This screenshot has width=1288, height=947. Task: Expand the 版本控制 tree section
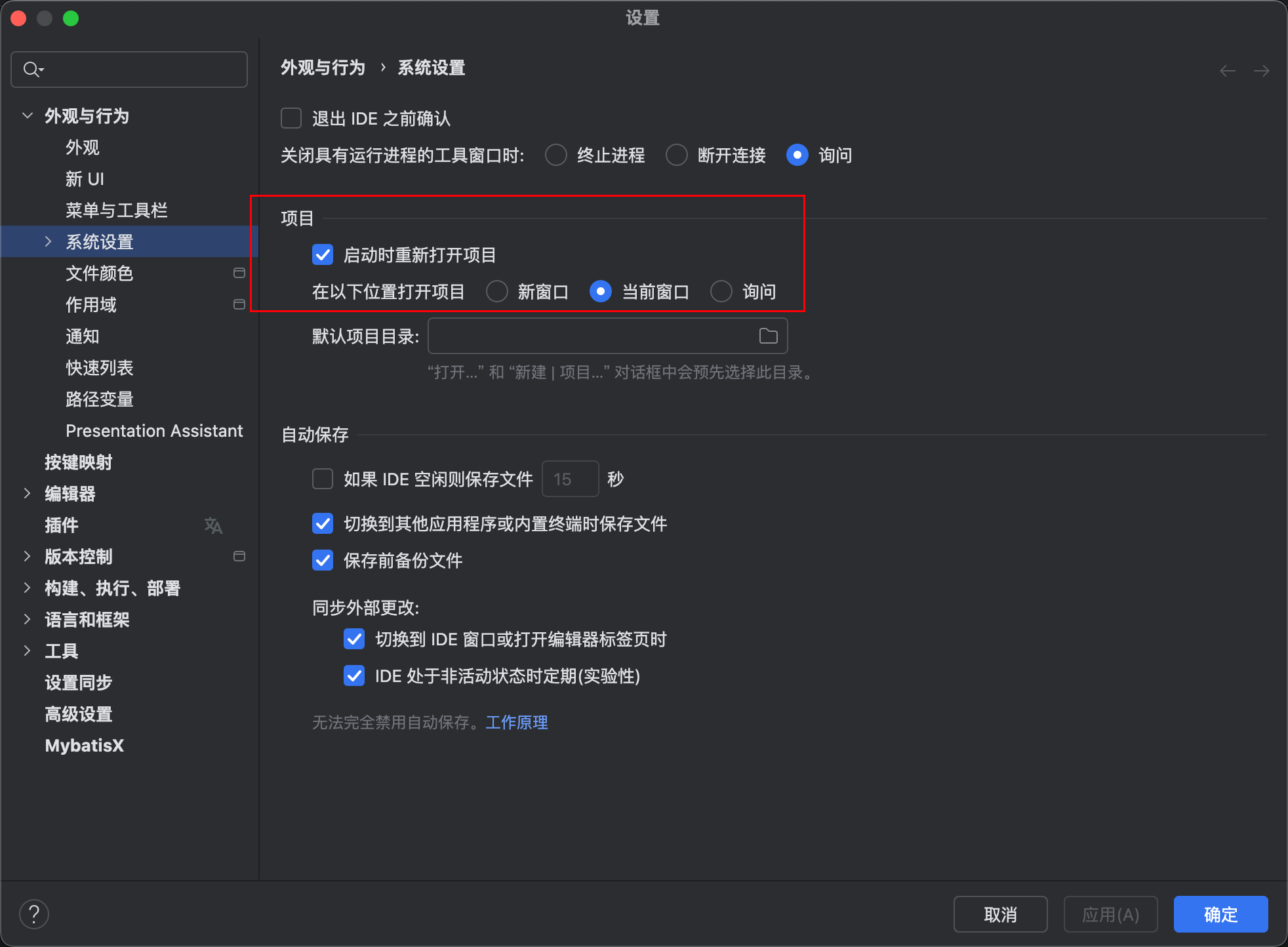click(x=28, y=556)
